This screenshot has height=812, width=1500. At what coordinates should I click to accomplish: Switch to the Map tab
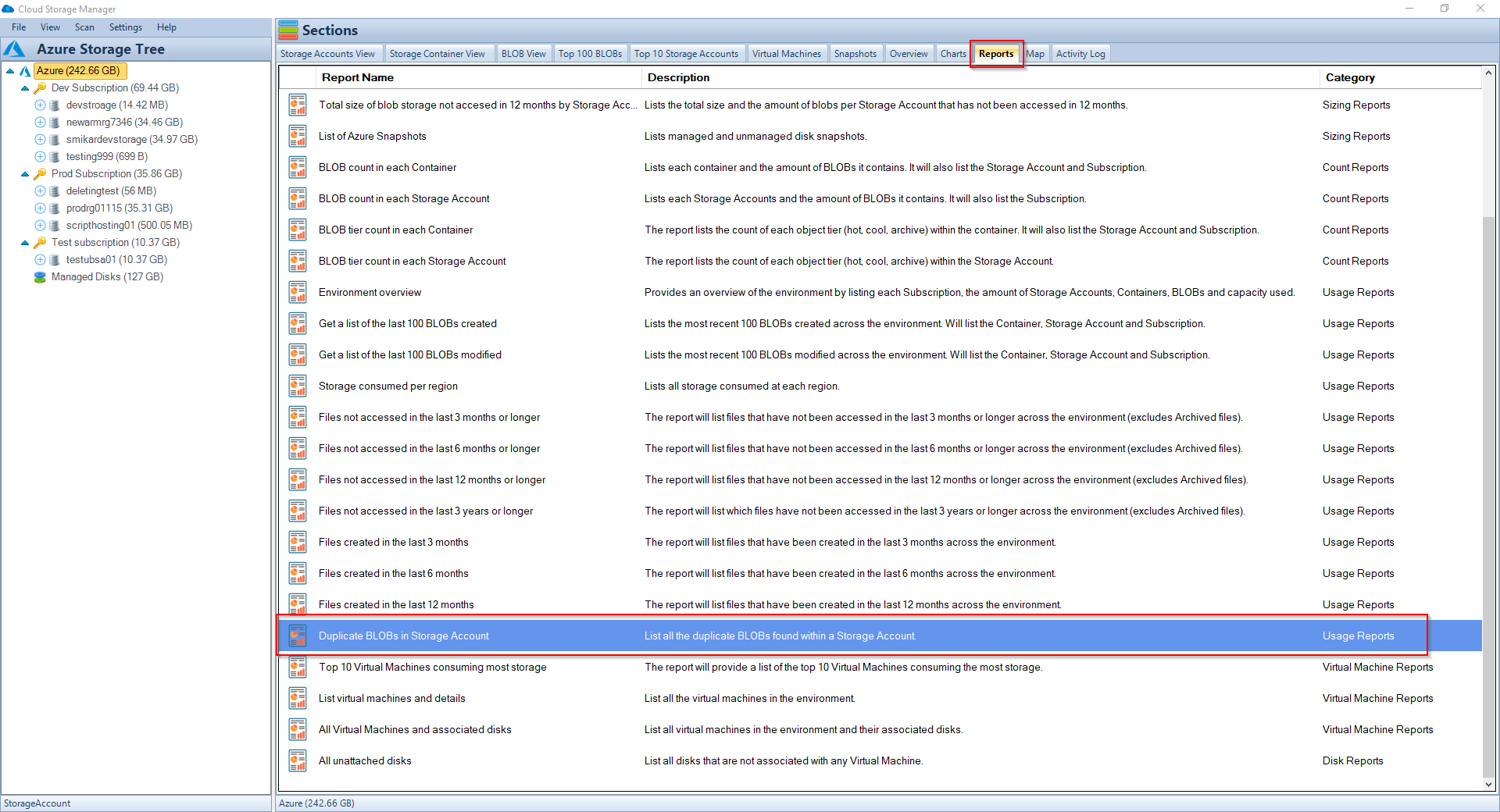tap(1035, 54)
